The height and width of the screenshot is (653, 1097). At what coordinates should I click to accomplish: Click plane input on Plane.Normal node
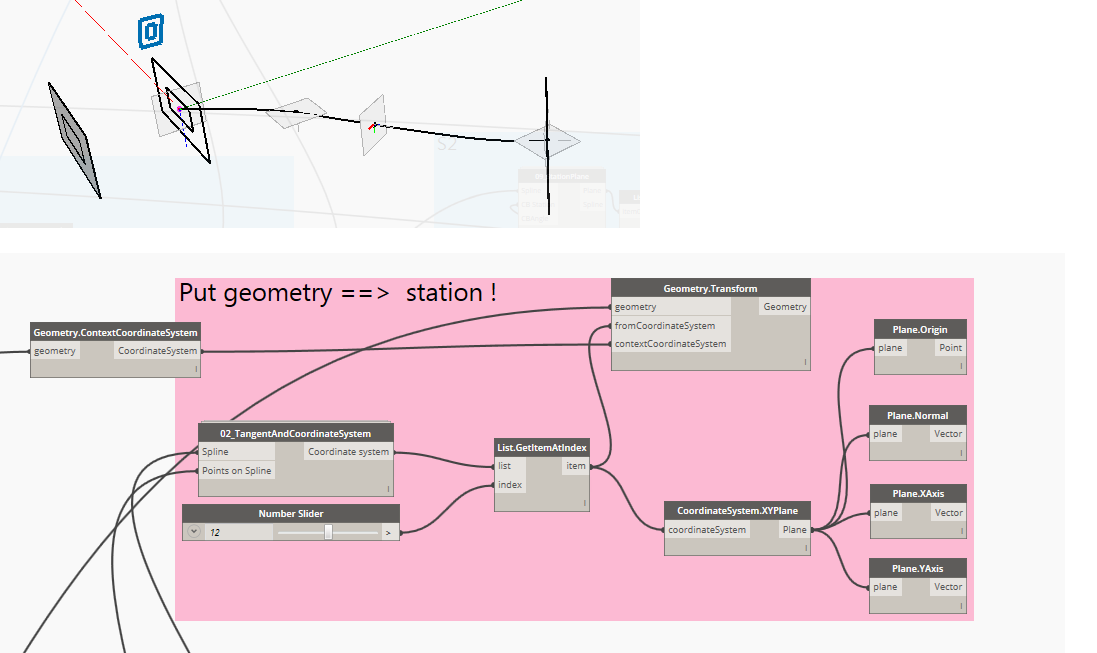[885, 434]
